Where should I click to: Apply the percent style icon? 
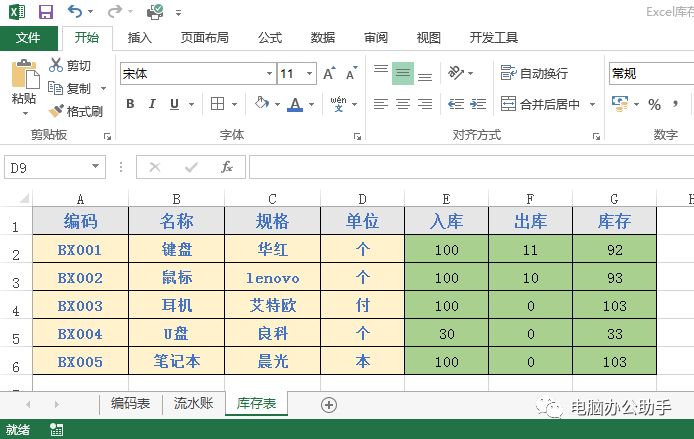point(654,104)
